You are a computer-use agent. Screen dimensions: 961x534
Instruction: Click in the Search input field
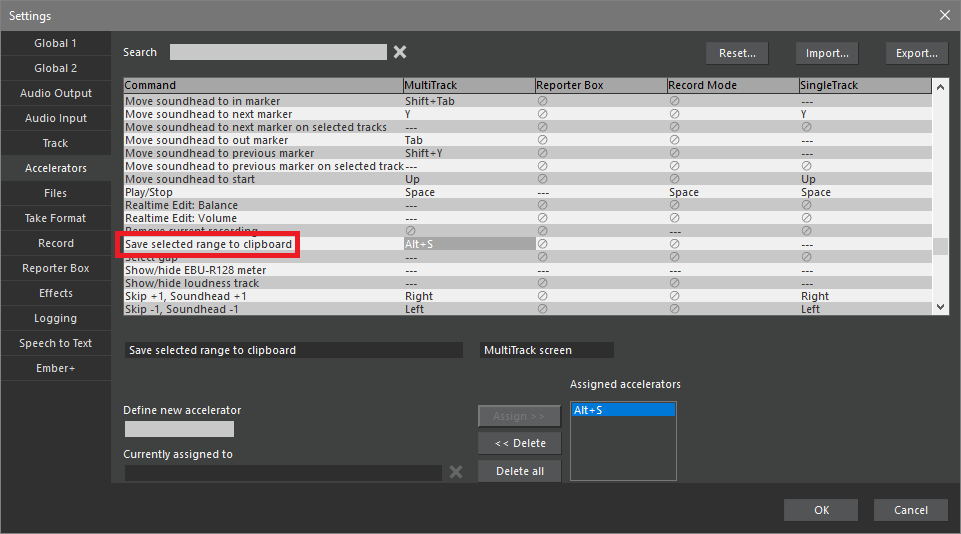(278, 52)
